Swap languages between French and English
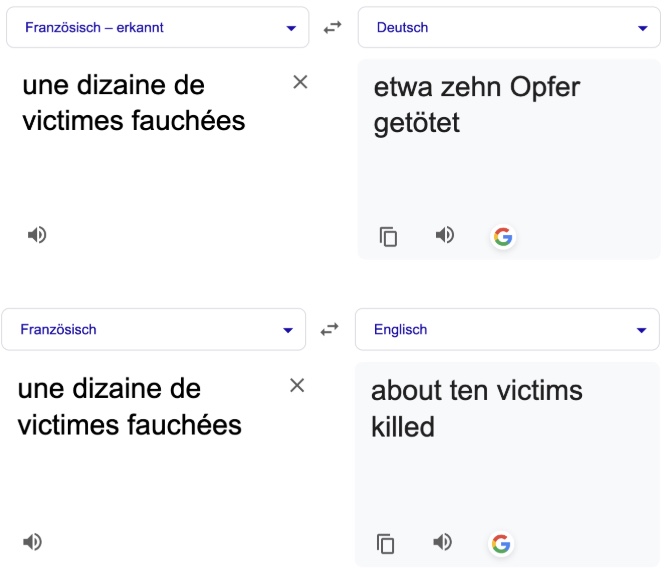Viewport: 672px width, 574px height. (x=329, y=329)
